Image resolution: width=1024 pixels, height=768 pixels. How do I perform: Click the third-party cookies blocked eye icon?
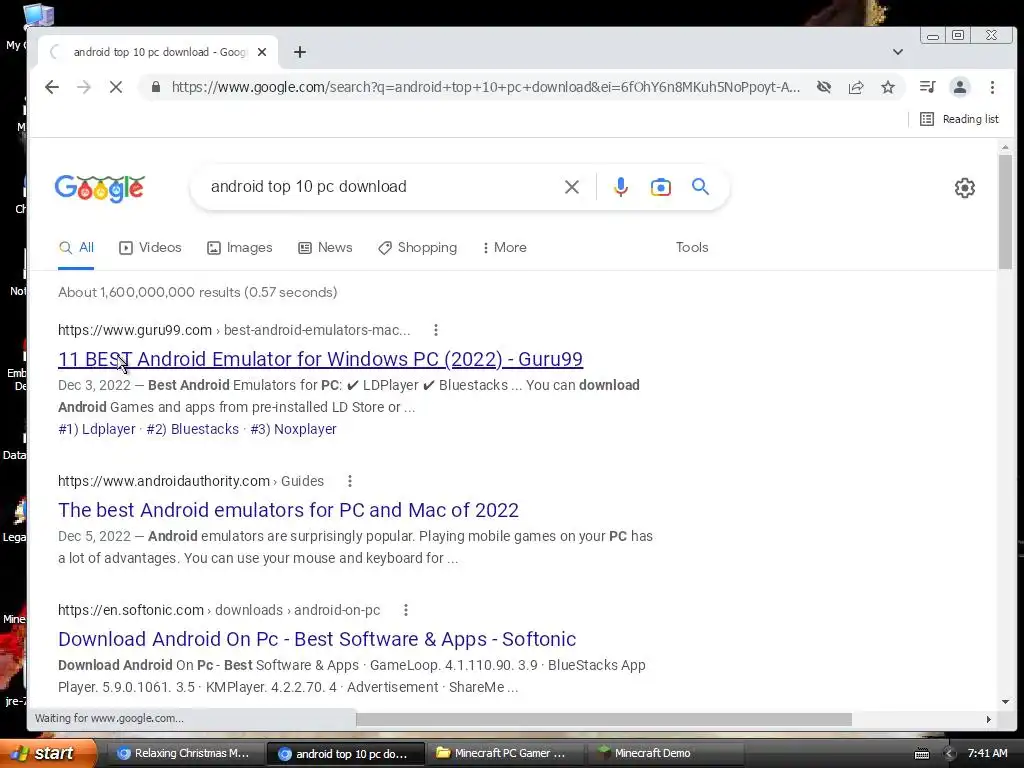click(824, 87)
